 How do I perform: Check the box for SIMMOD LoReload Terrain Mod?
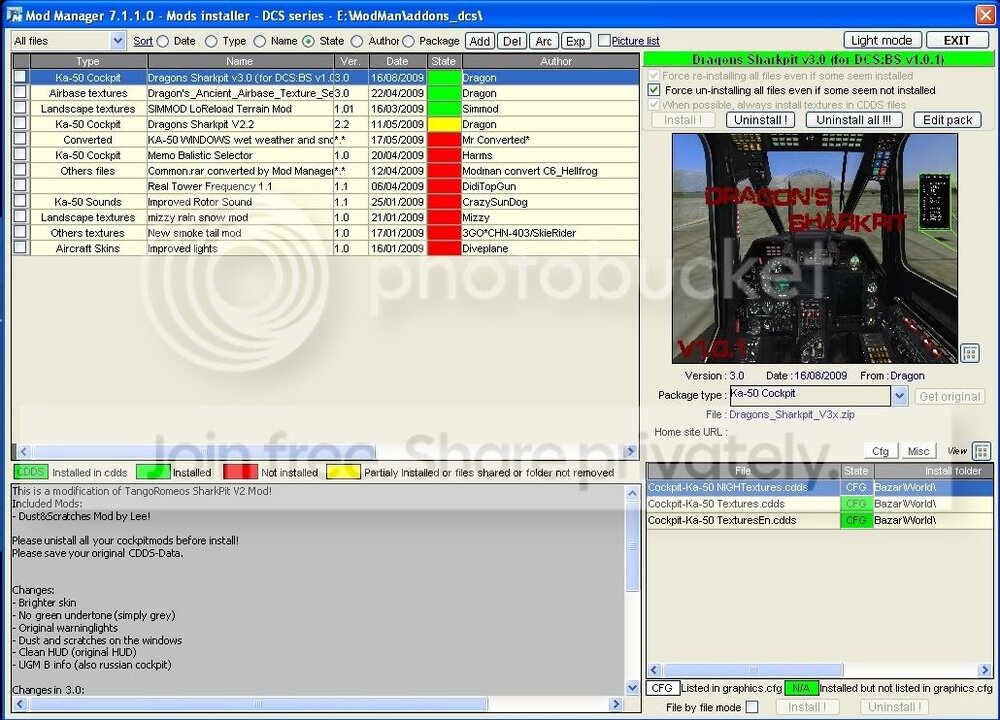[x=20, y=108]
